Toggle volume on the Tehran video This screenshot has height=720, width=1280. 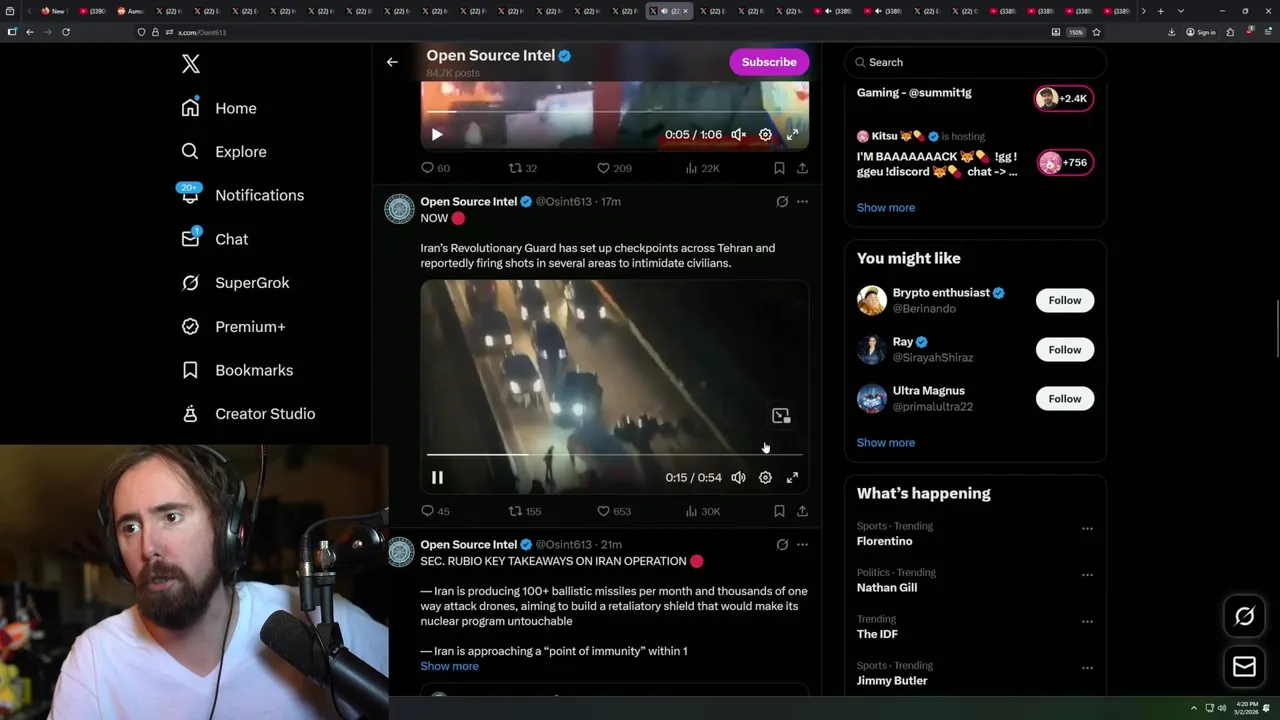point(738,478)
